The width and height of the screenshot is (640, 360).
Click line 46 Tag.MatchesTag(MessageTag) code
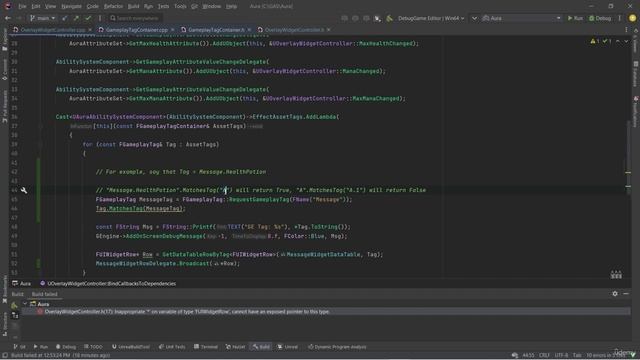coord(140,209)
